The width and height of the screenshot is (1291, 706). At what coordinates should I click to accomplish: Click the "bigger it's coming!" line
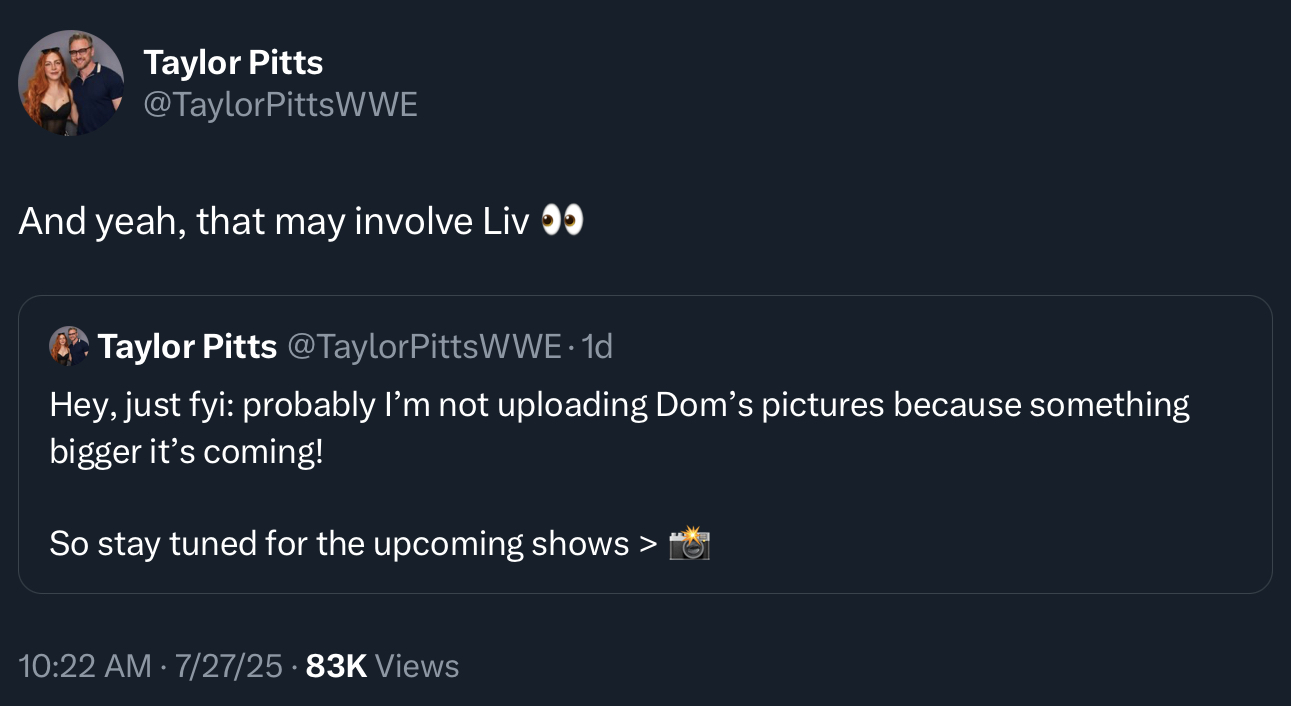(x=187, y=451)
